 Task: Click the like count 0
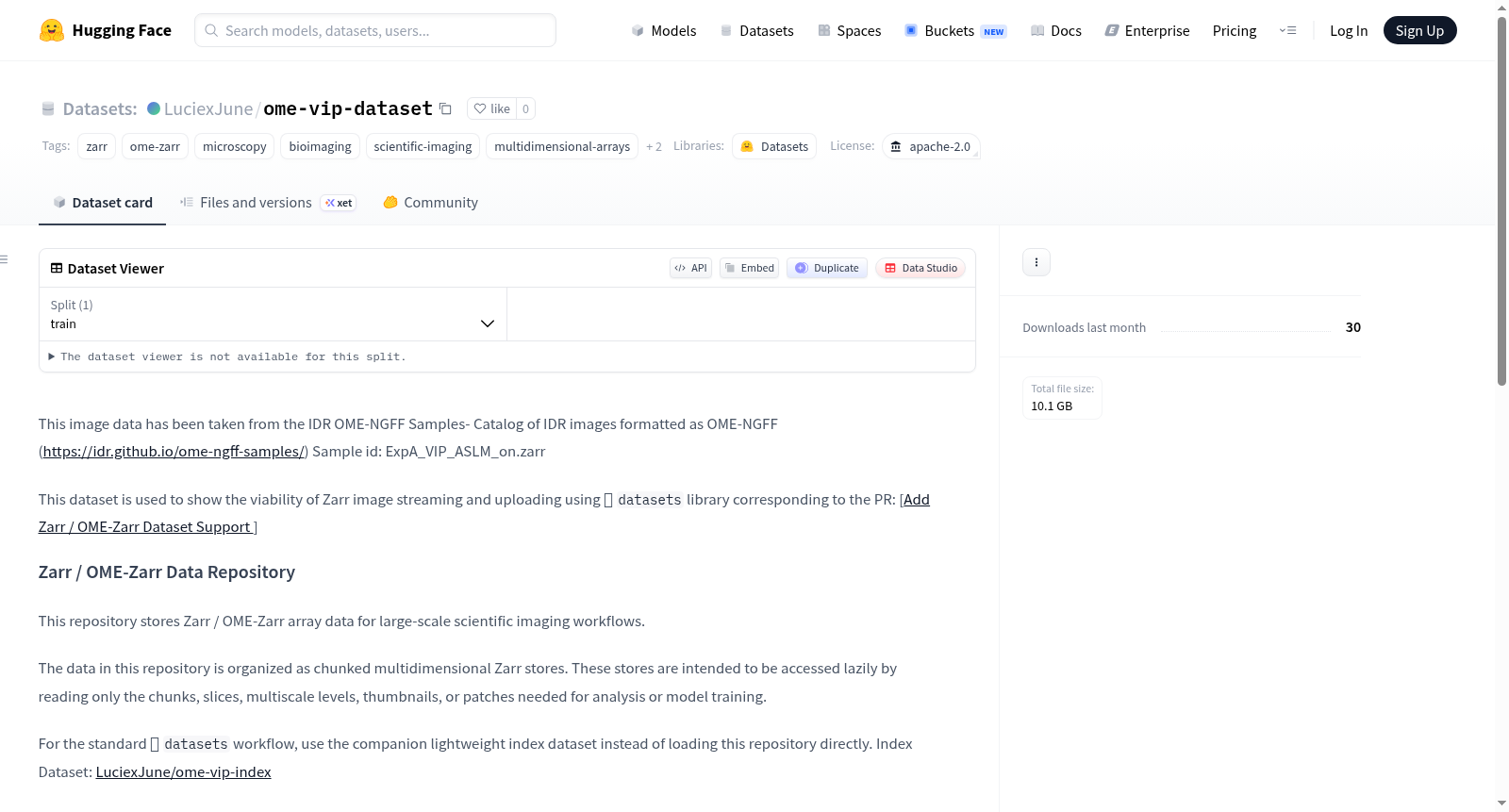point(525,108)
